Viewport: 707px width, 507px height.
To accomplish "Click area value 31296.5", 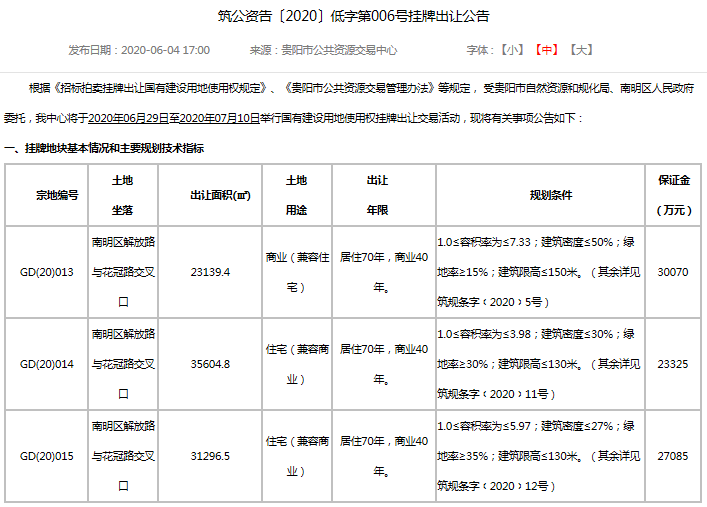I will click(x=210, y=456).
